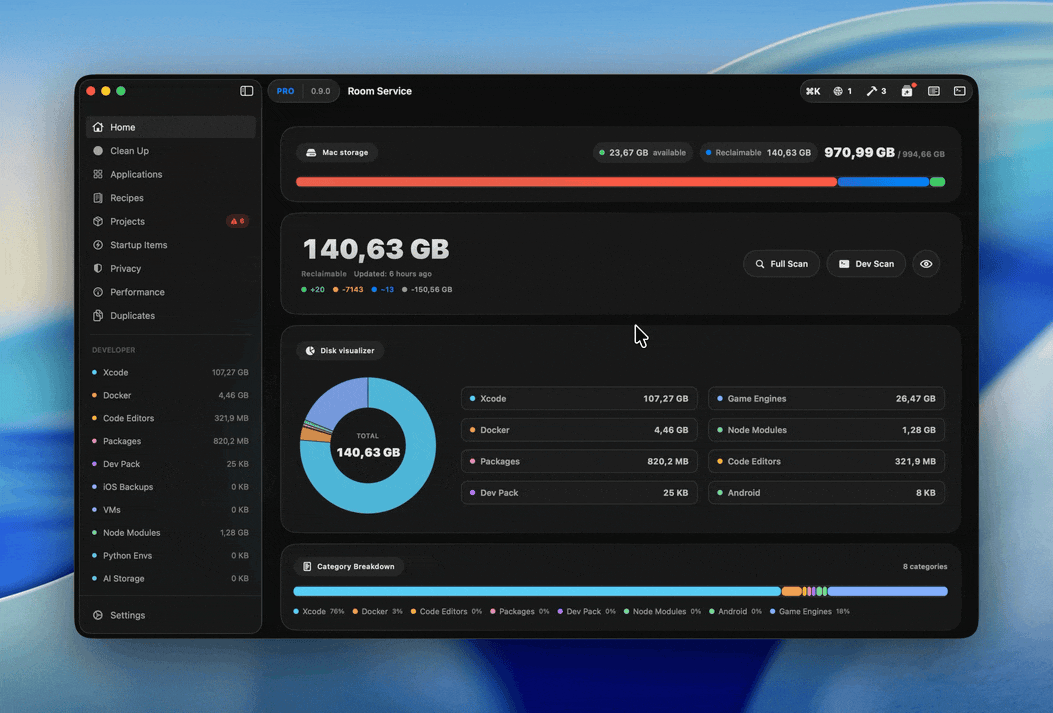
Task: Open the Duplicates section icon
Action: [98, 316]
